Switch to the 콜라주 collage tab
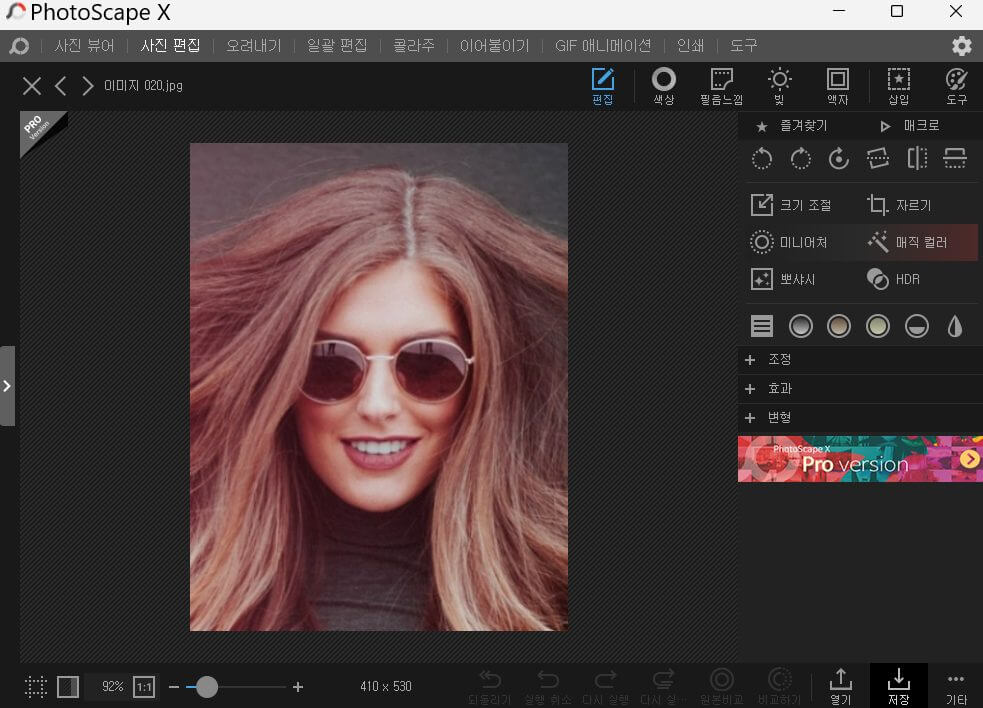Screen dimensions: 983x708 coord(413,46)
